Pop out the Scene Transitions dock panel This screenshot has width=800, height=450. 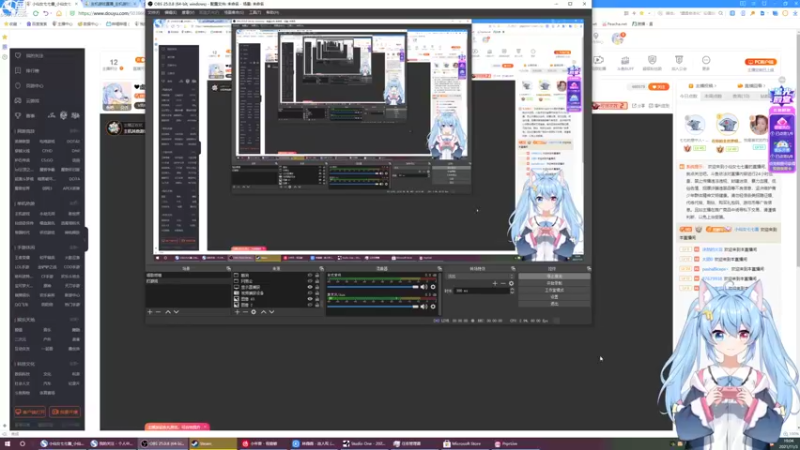click(x=513, y=268)
